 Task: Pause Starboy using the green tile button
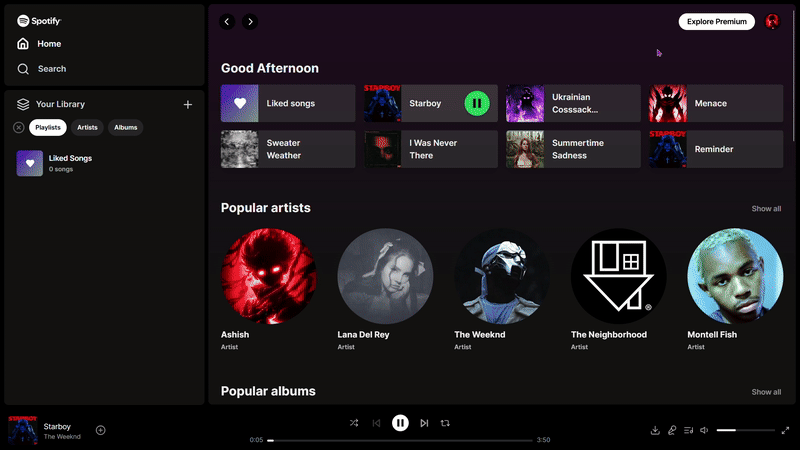click(x=477, y=103)
